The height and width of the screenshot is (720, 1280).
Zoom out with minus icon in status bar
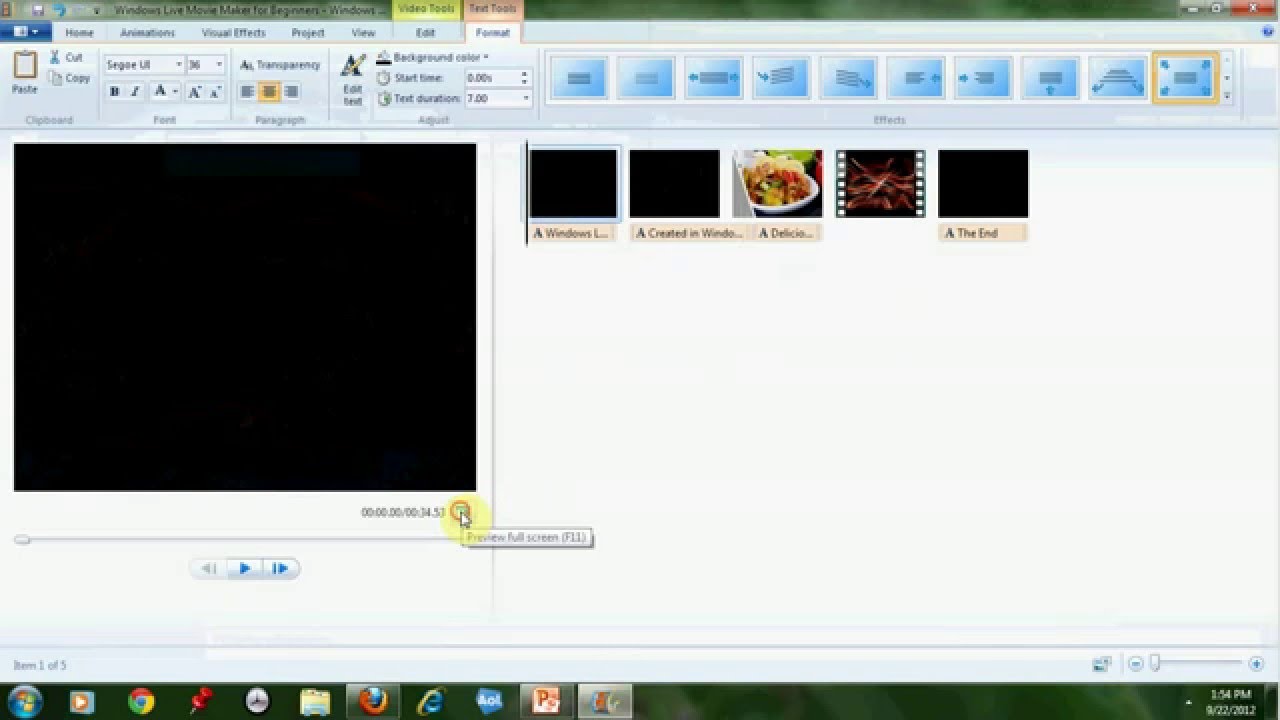(1135, 664)
